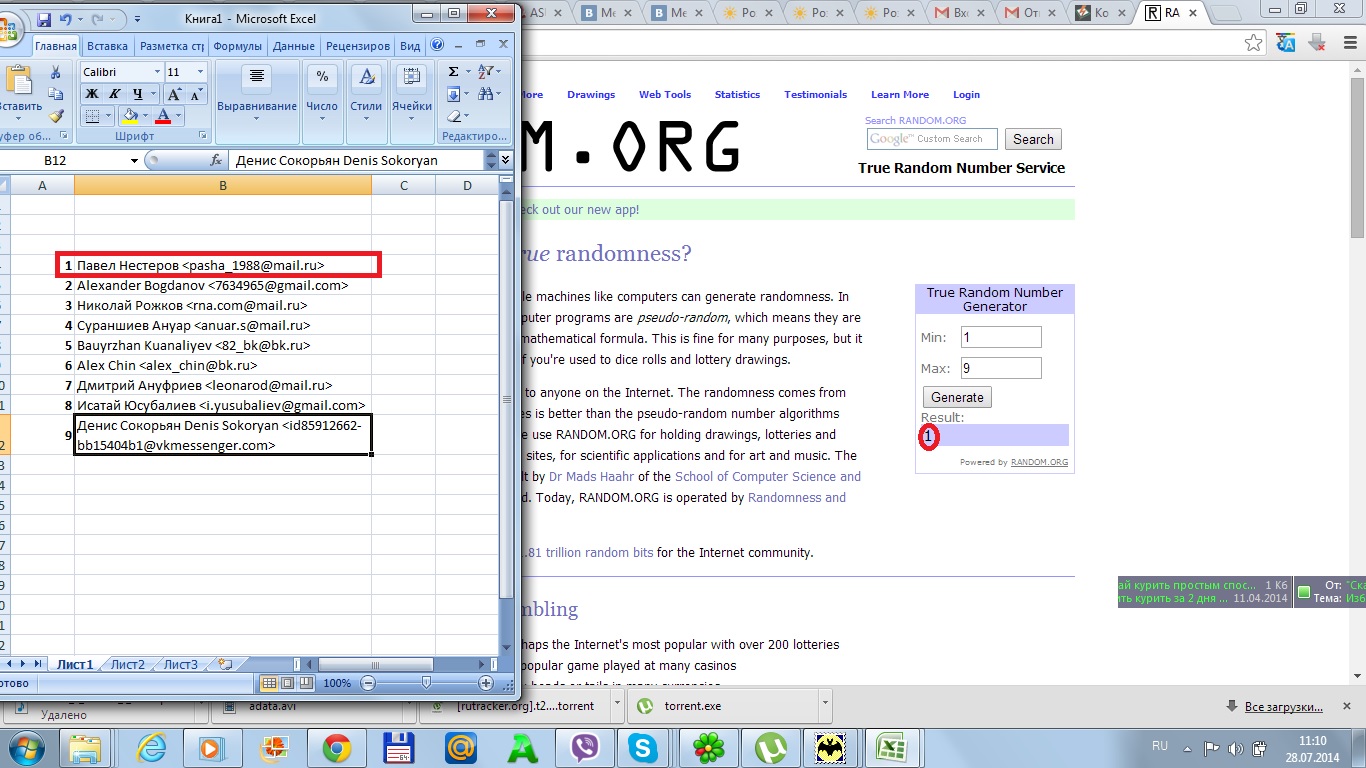Decrease font size in Excel
The height and width of the screenshot is (768, 1366).
point(196,94)
